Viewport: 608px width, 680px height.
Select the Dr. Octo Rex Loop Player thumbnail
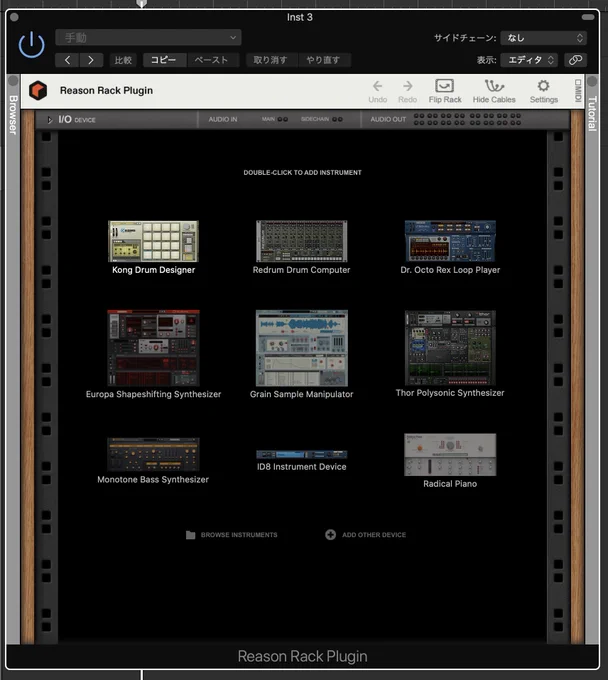point(450,241)
